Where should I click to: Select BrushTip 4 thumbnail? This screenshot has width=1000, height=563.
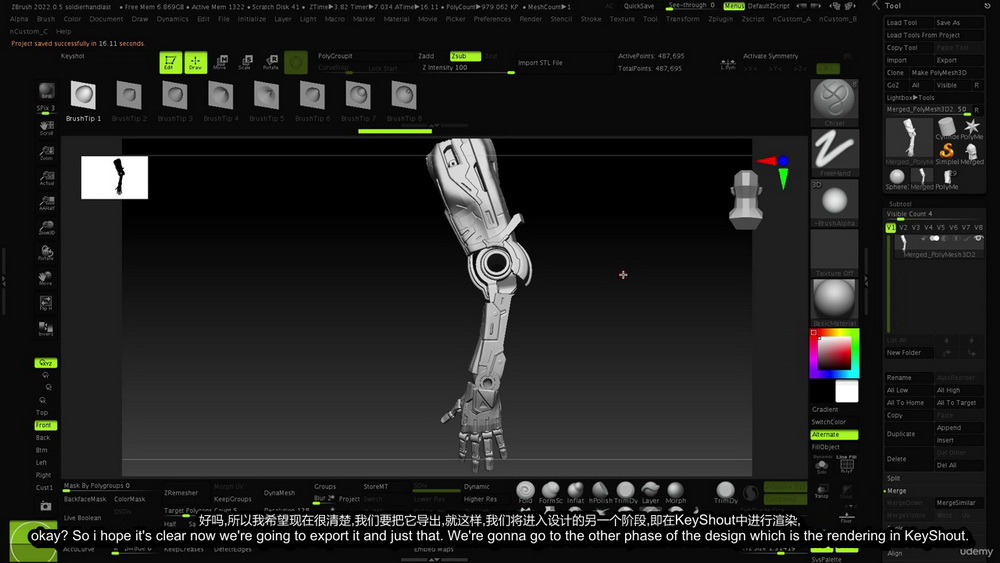pyautogui.click(x=221, y=101)
